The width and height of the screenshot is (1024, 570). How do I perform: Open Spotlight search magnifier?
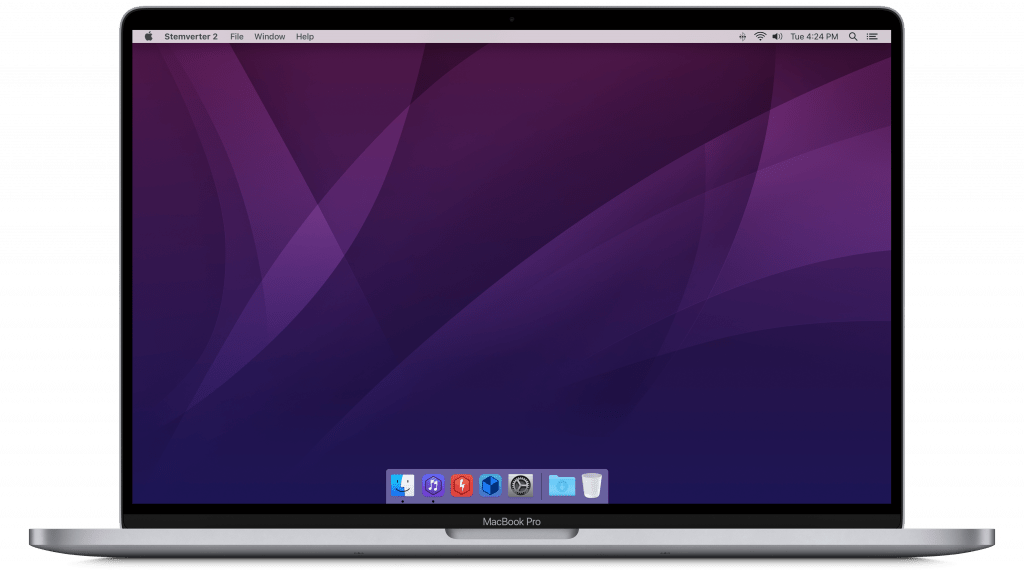853,37
